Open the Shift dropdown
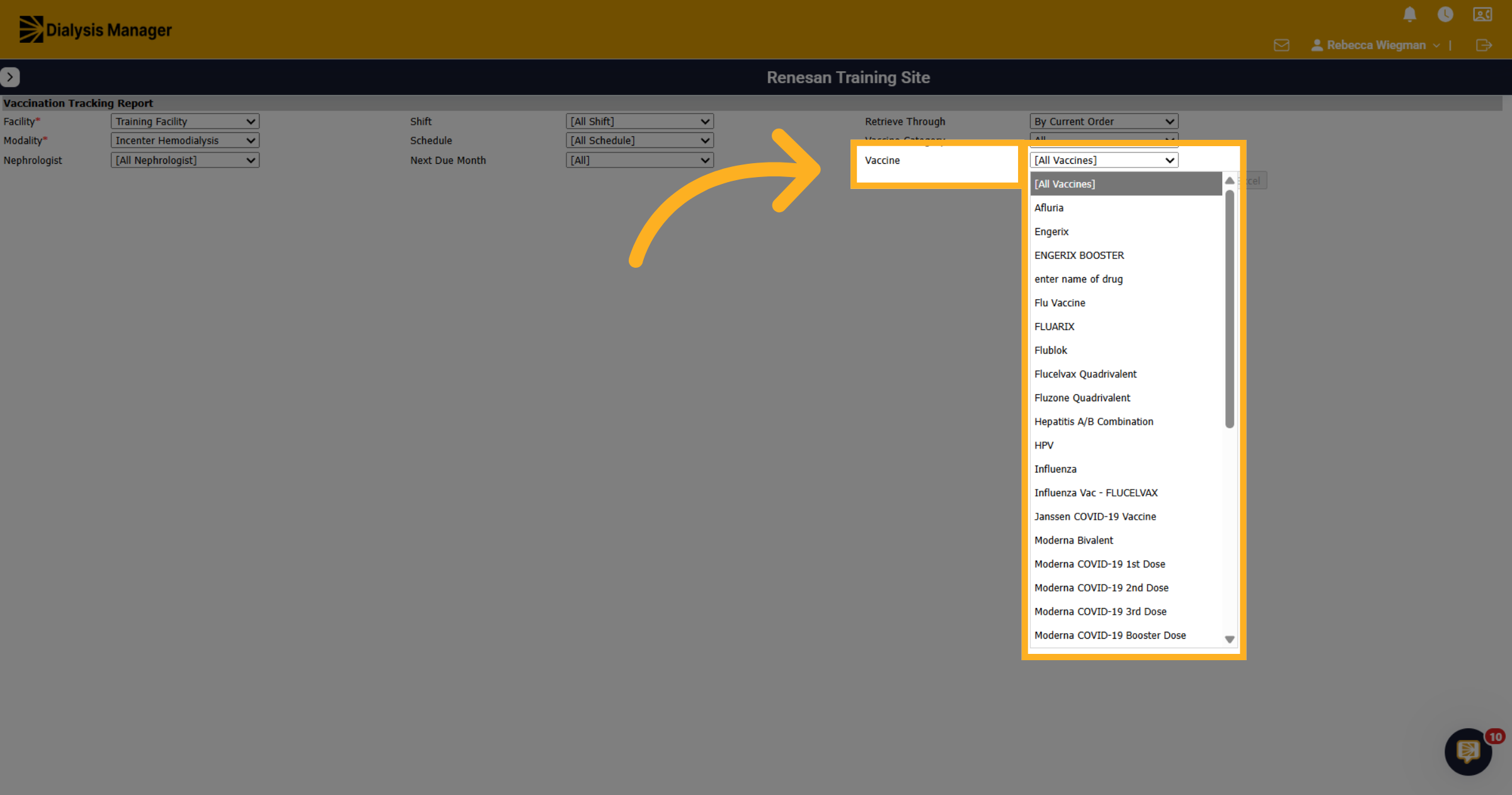The image size is (1512, 795). click(x=639, y=122)
